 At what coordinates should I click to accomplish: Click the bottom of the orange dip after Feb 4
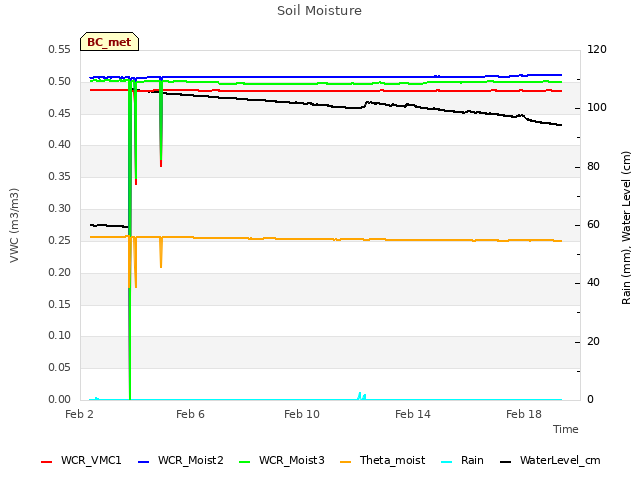(161, 265)
